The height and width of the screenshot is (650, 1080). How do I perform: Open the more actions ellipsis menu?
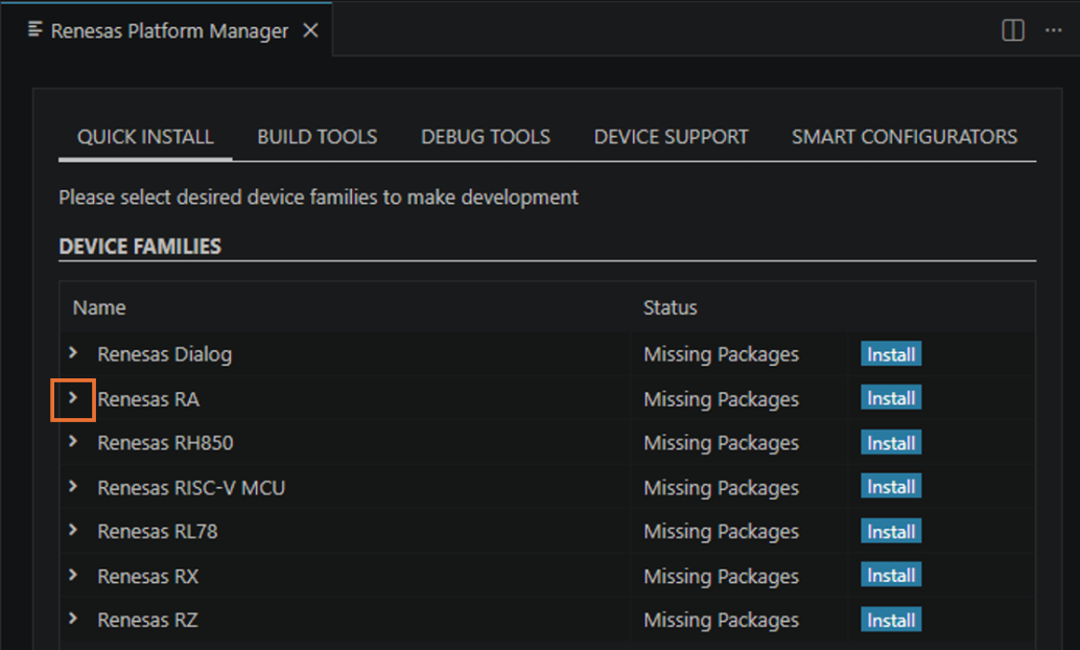(1053, 30)
